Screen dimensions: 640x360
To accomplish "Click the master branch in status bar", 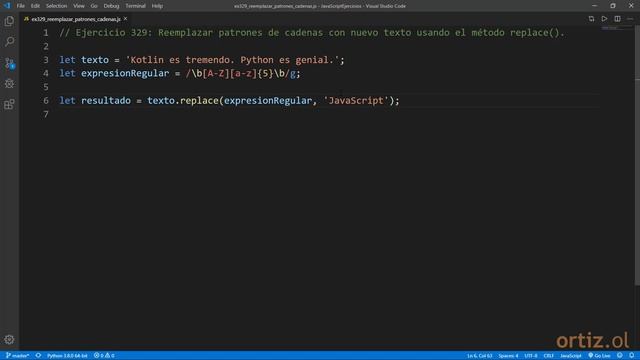I will coord(17,356).
